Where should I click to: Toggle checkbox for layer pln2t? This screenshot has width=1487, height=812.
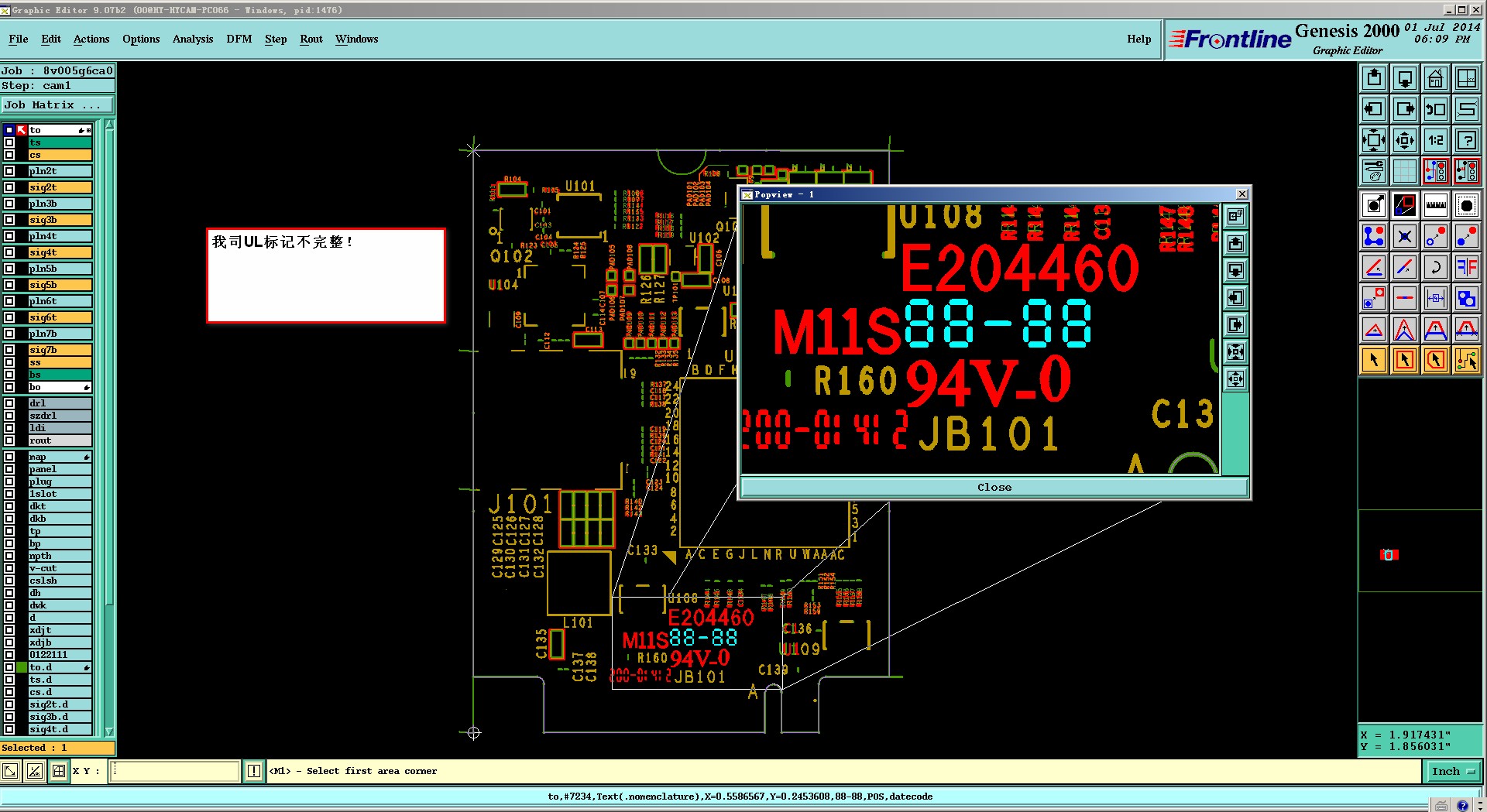(9, 171)
